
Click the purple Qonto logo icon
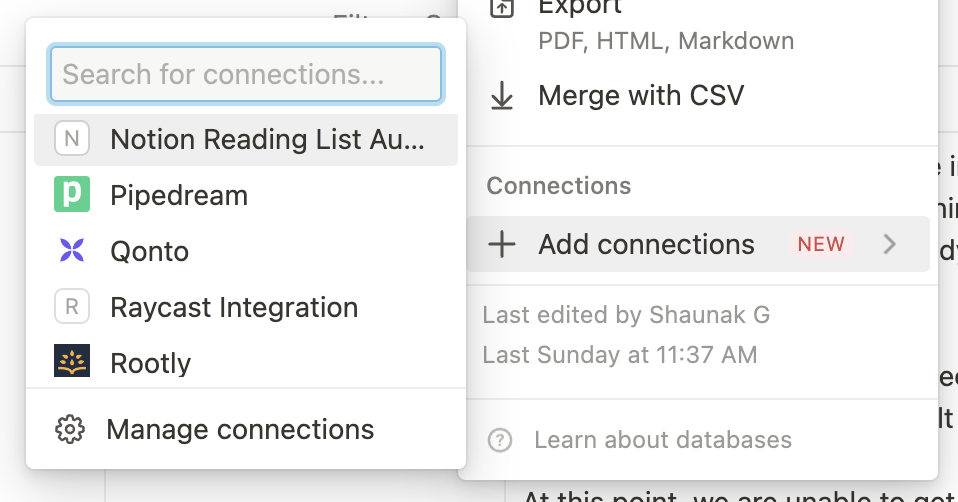pos(72,250)
